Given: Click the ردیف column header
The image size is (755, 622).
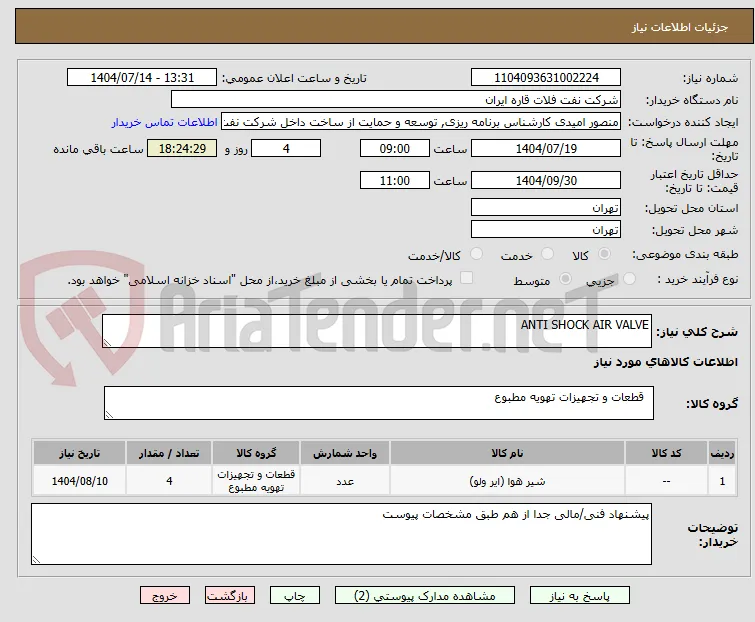Looking at the screenshot, I should [722, 453].
